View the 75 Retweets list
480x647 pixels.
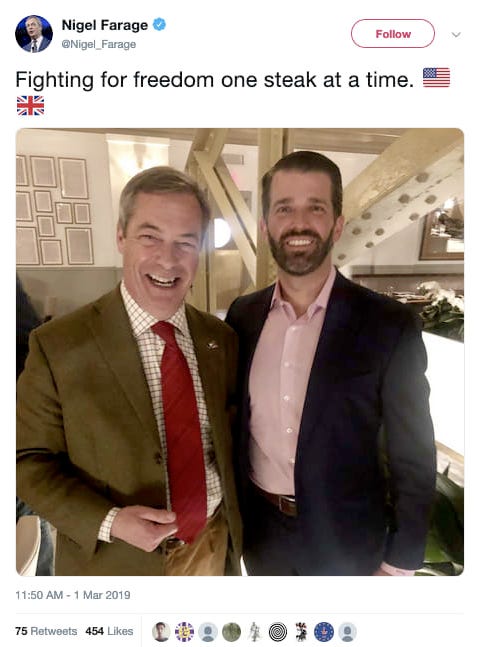pyautogui.click(x=46, y=631)
